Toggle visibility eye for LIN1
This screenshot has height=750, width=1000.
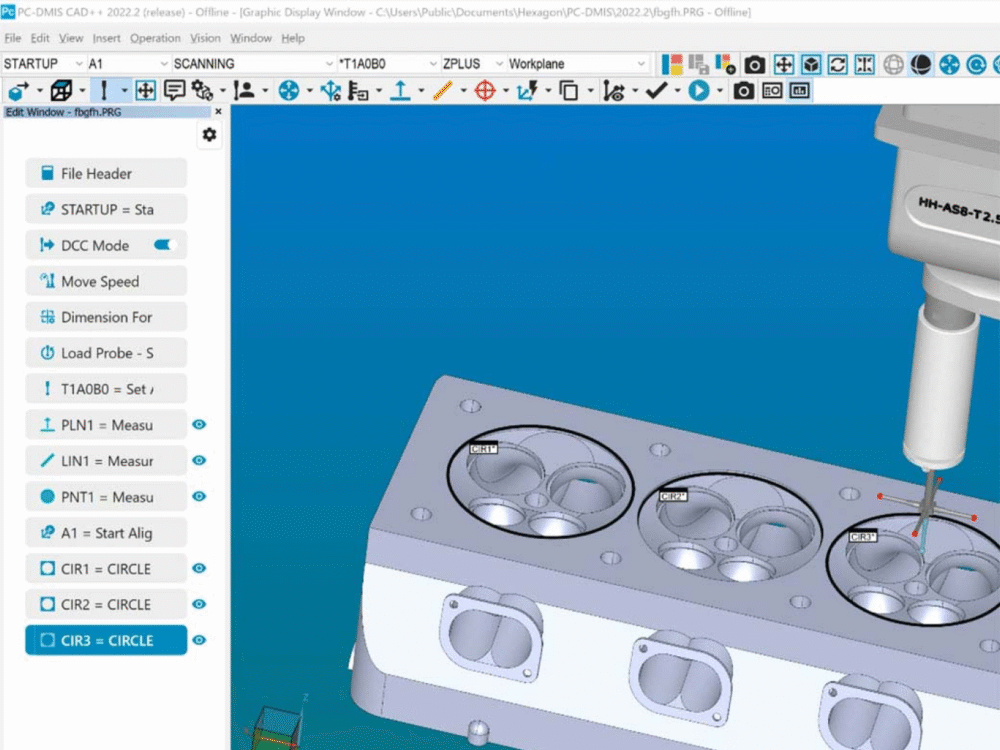coord(199,460)
